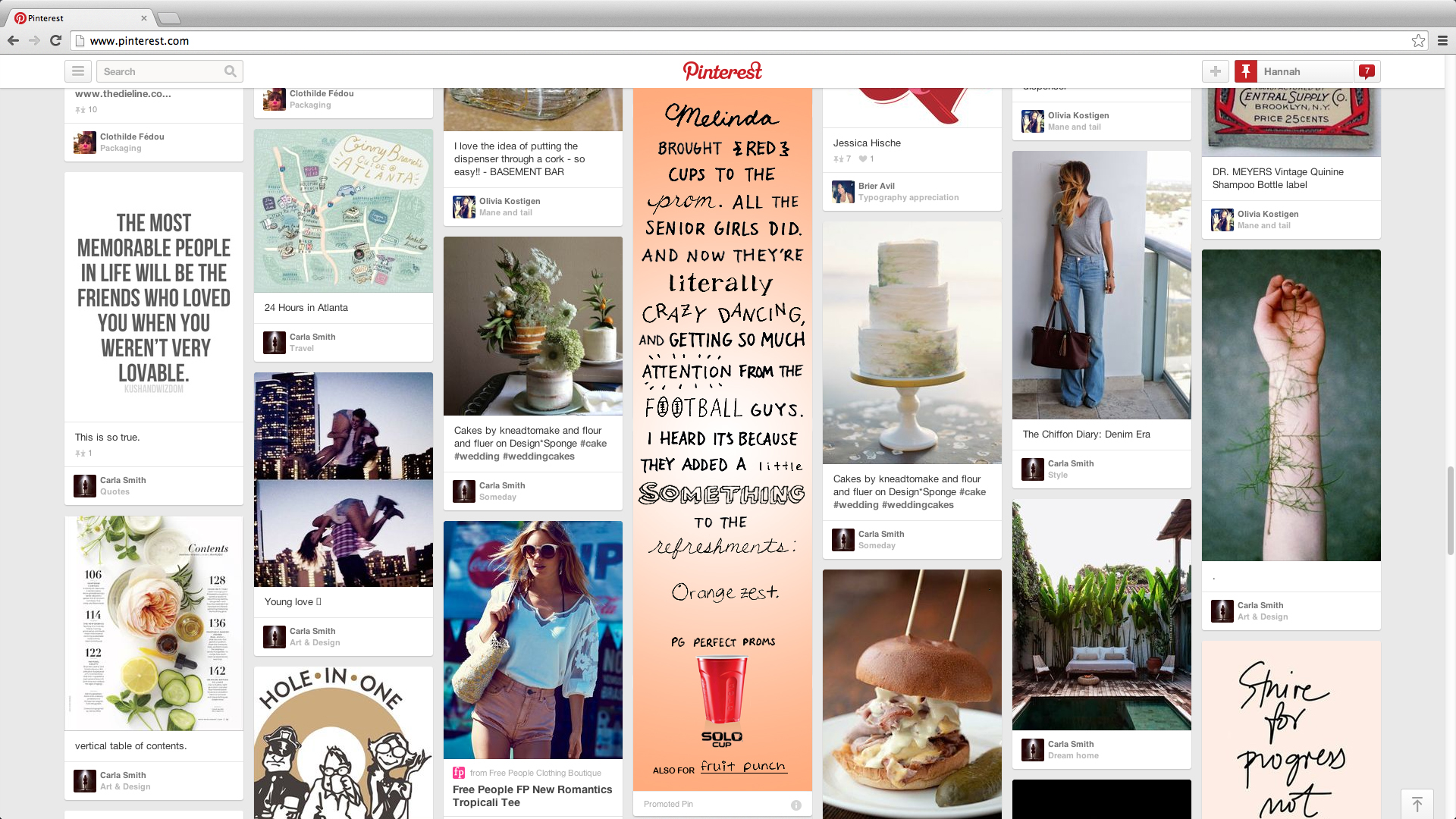Click 'Free People FP New Romantics Tropicali Tee' title
1456x819 pixels.
pos(532,796)
